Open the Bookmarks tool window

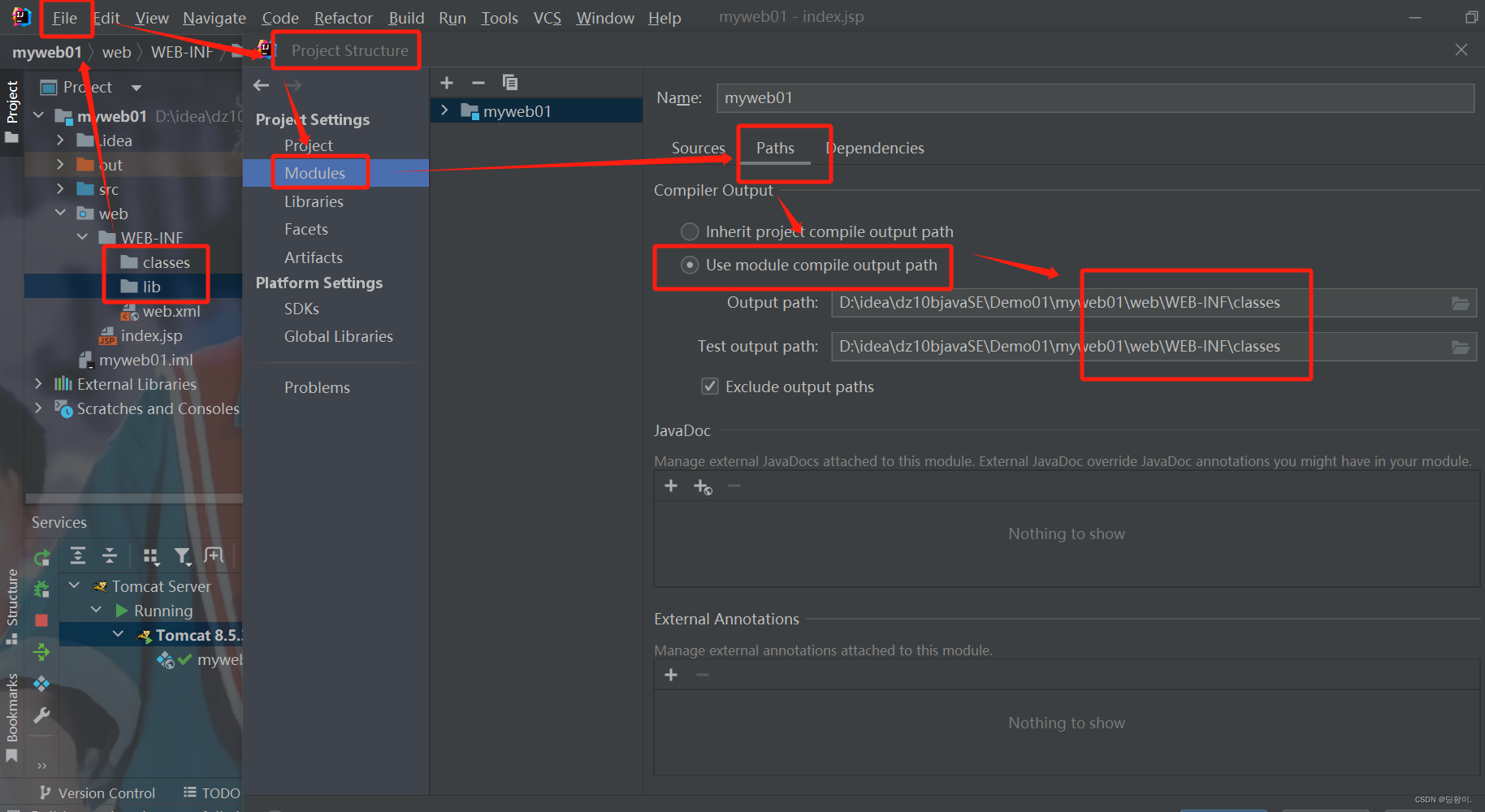pos(11,717)
